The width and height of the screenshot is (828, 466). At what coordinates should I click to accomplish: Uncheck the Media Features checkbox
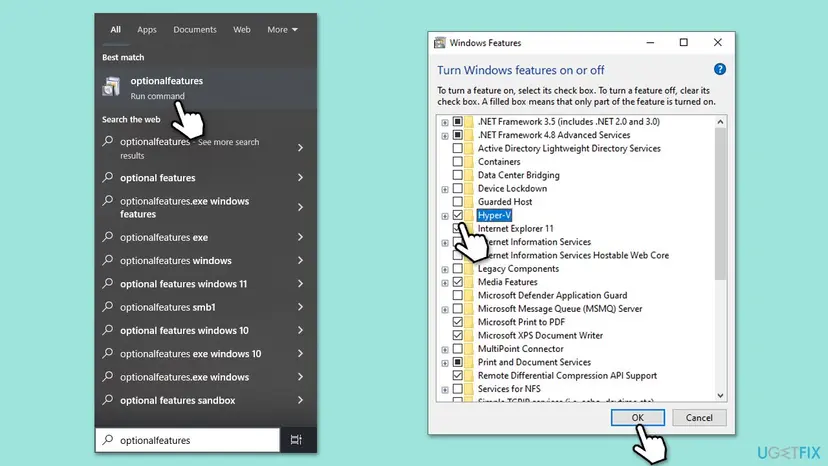click(x=457, y=282)
